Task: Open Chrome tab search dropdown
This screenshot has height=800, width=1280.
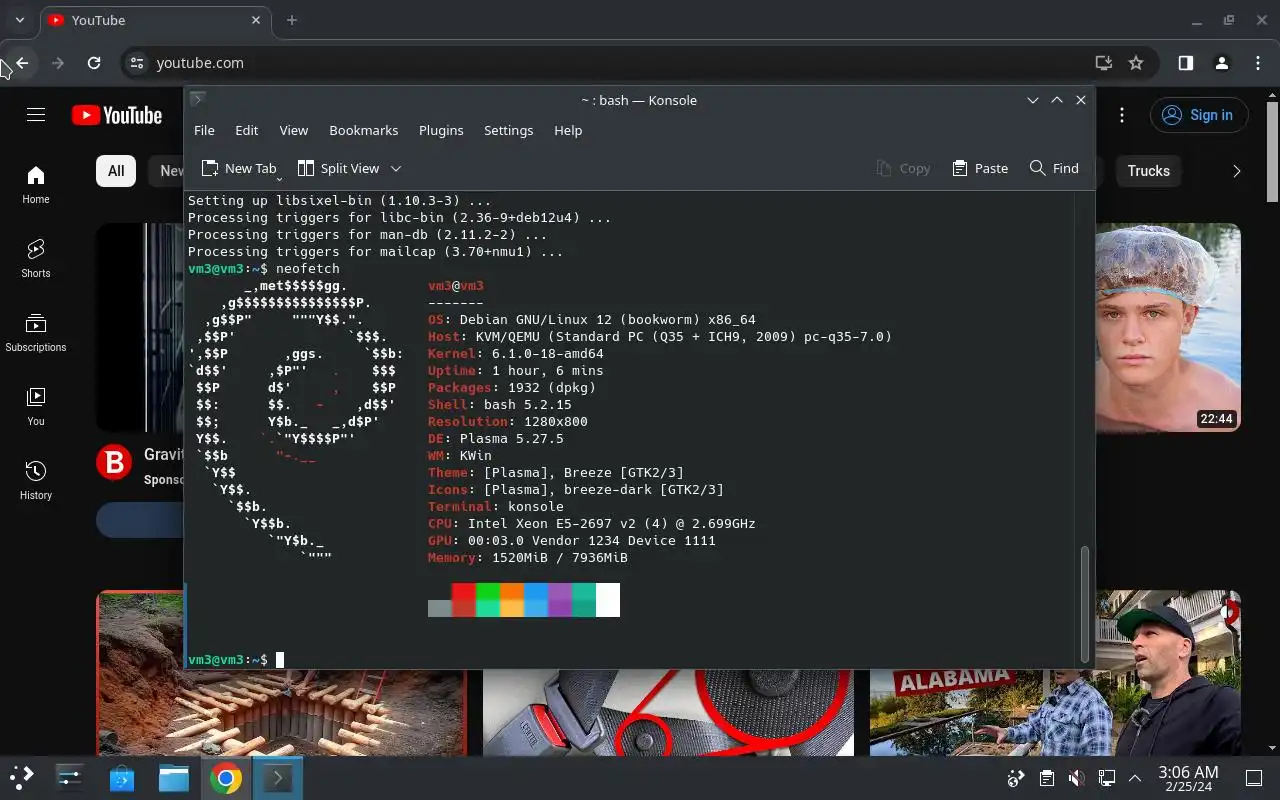Action: (x=19, y=20)
